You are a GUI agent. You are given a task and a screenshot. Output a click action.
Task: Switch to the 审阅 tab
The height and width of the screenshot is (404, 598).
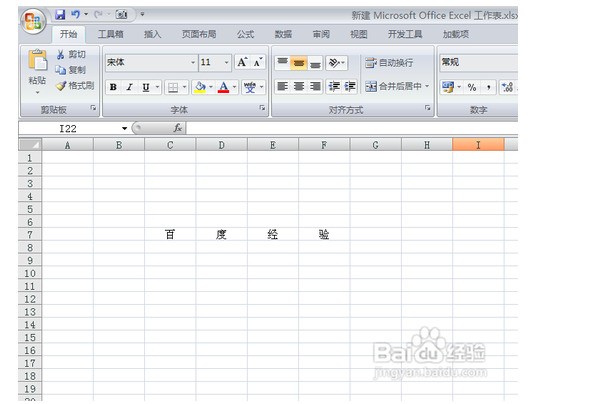pyautogui.click(x=321, y=34)
